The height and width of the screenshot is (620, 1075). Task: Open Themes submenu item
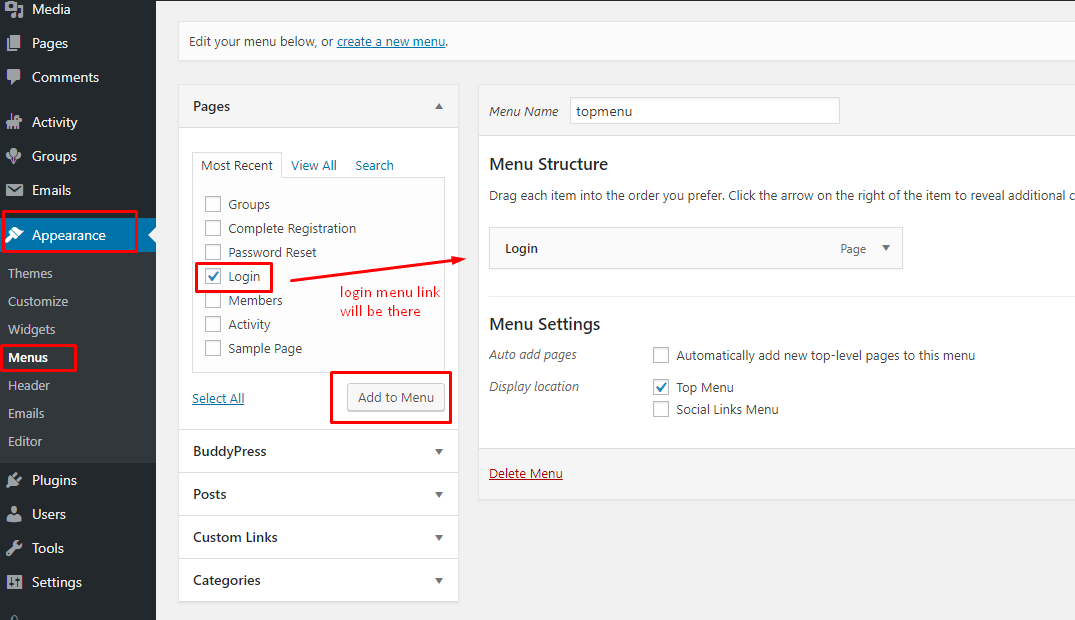30,274
